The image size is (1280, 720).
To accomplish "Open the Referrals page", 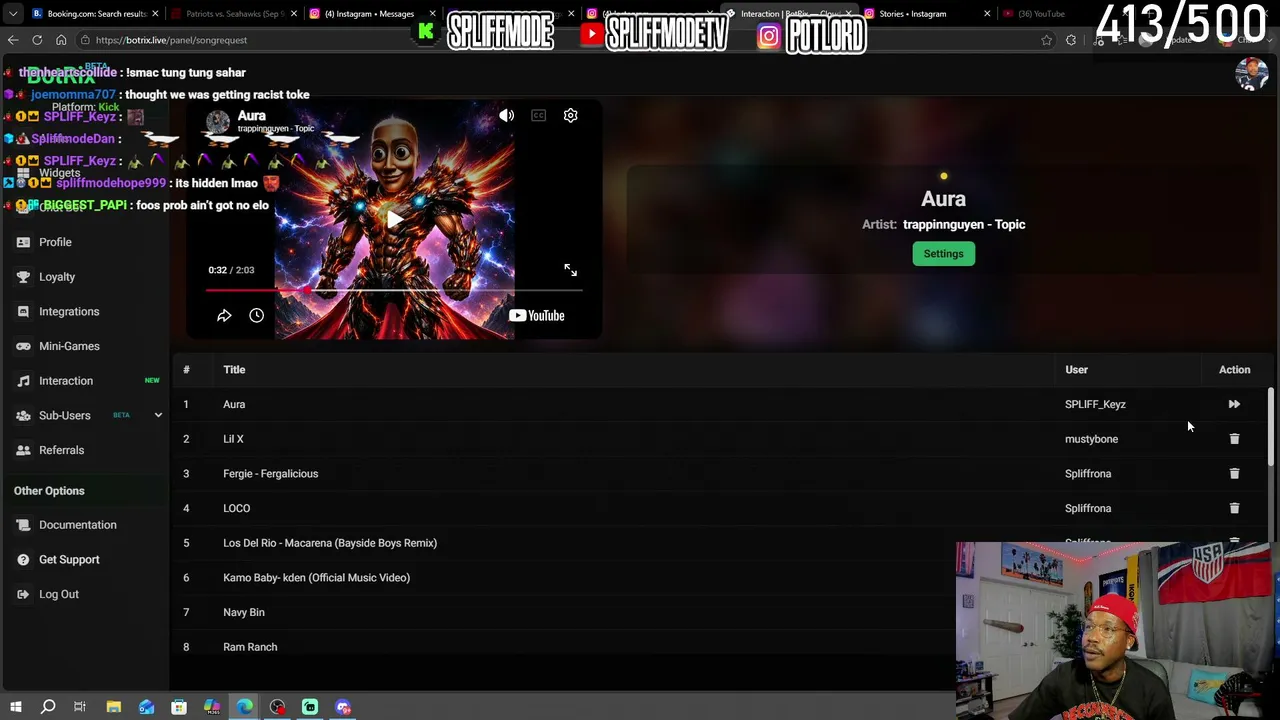I will coord(61,450).
